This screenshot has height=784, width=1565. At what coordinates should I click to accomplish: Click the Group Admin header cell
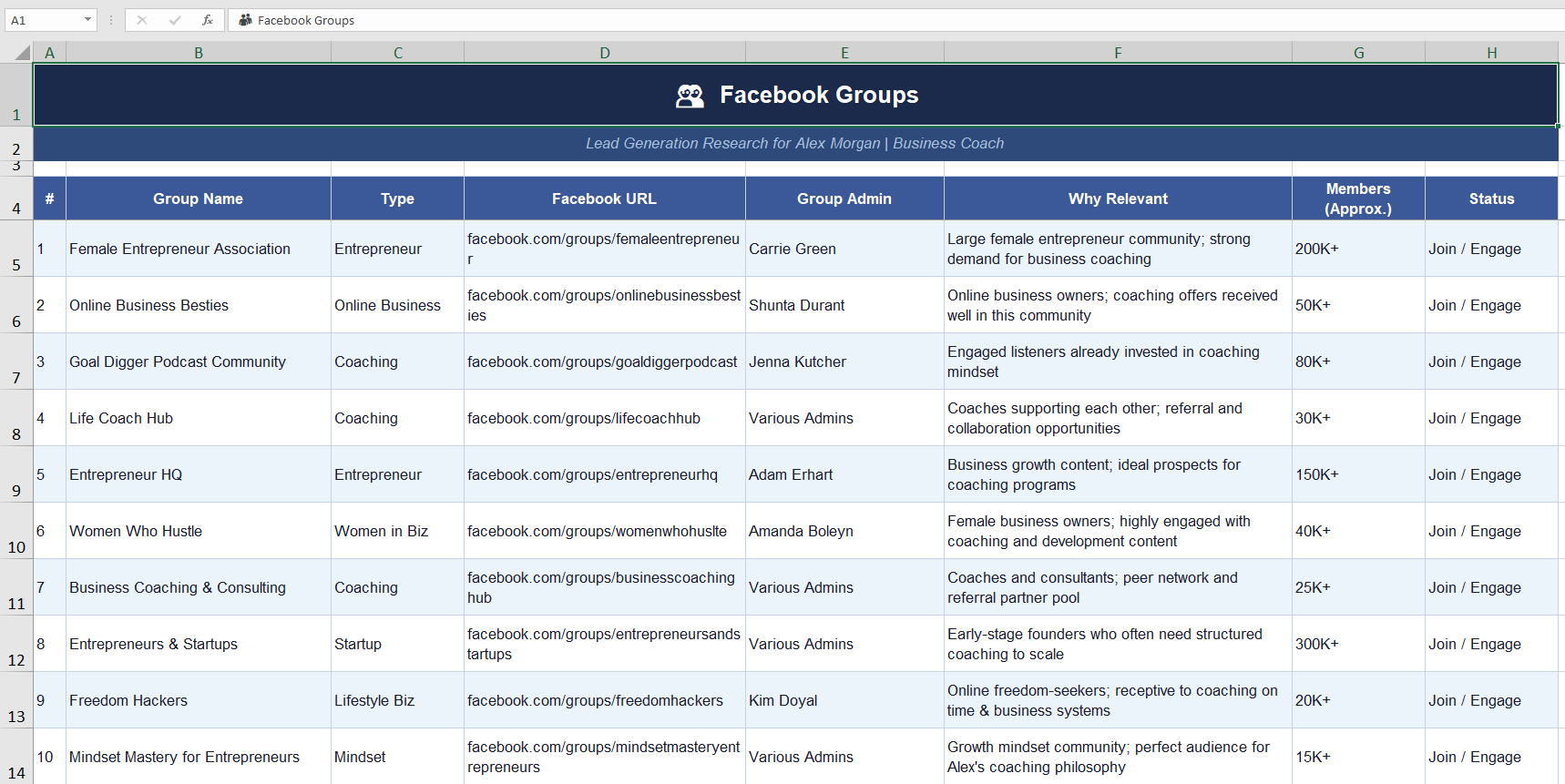[844, 199]
